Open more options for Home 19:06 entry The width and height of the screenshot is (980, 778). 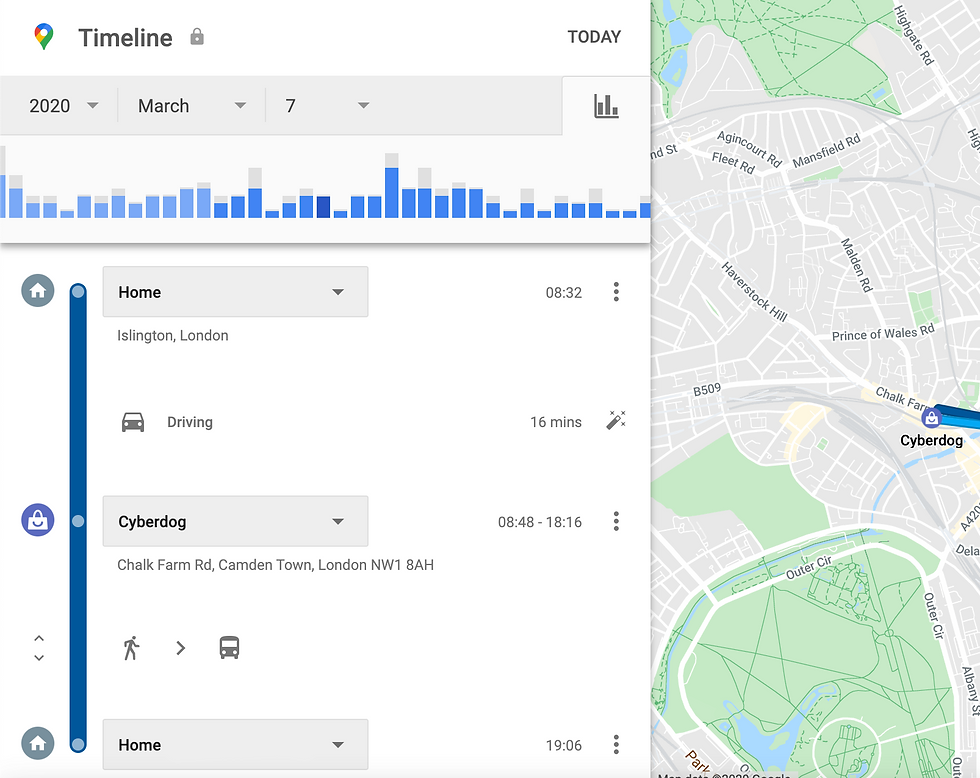[616, 744]
